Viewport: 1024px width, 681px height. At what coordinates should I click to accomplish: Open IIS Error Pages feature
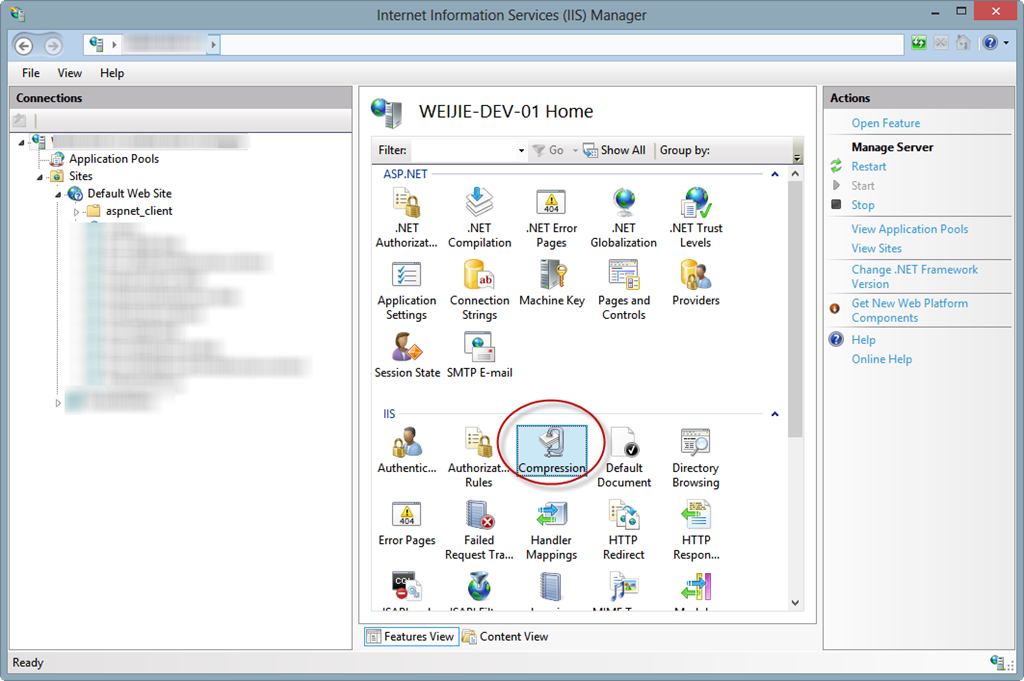point(406,523)
